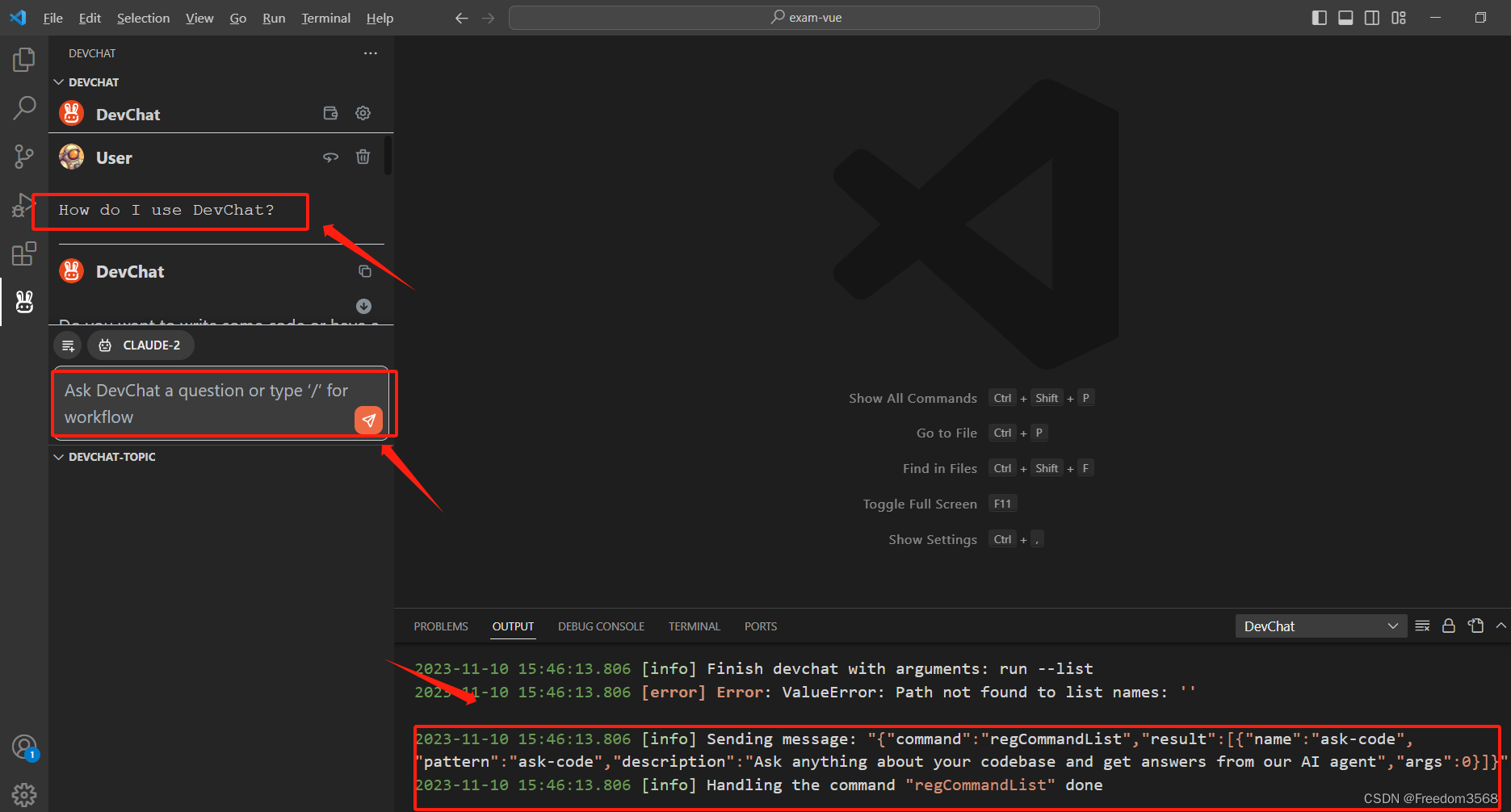Open the Source Control view

(24, 157)
